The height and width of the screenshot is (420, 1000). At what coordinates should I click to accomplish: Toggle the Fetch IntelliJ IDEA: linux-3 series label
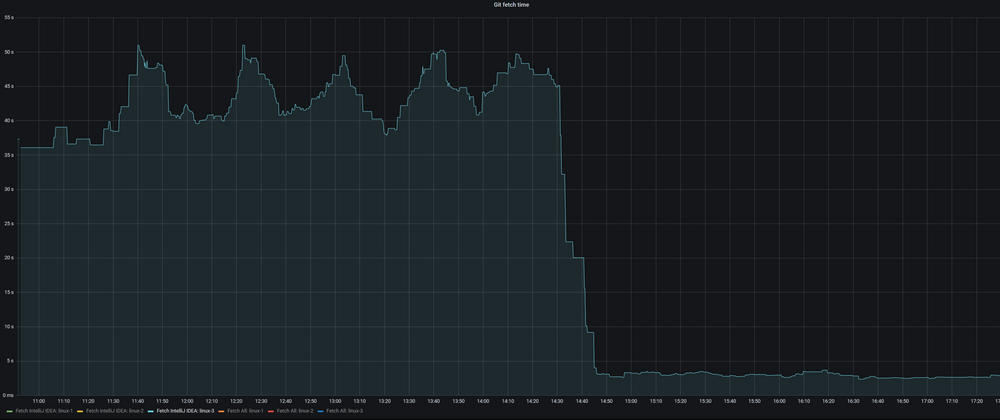tap(185, 411)
